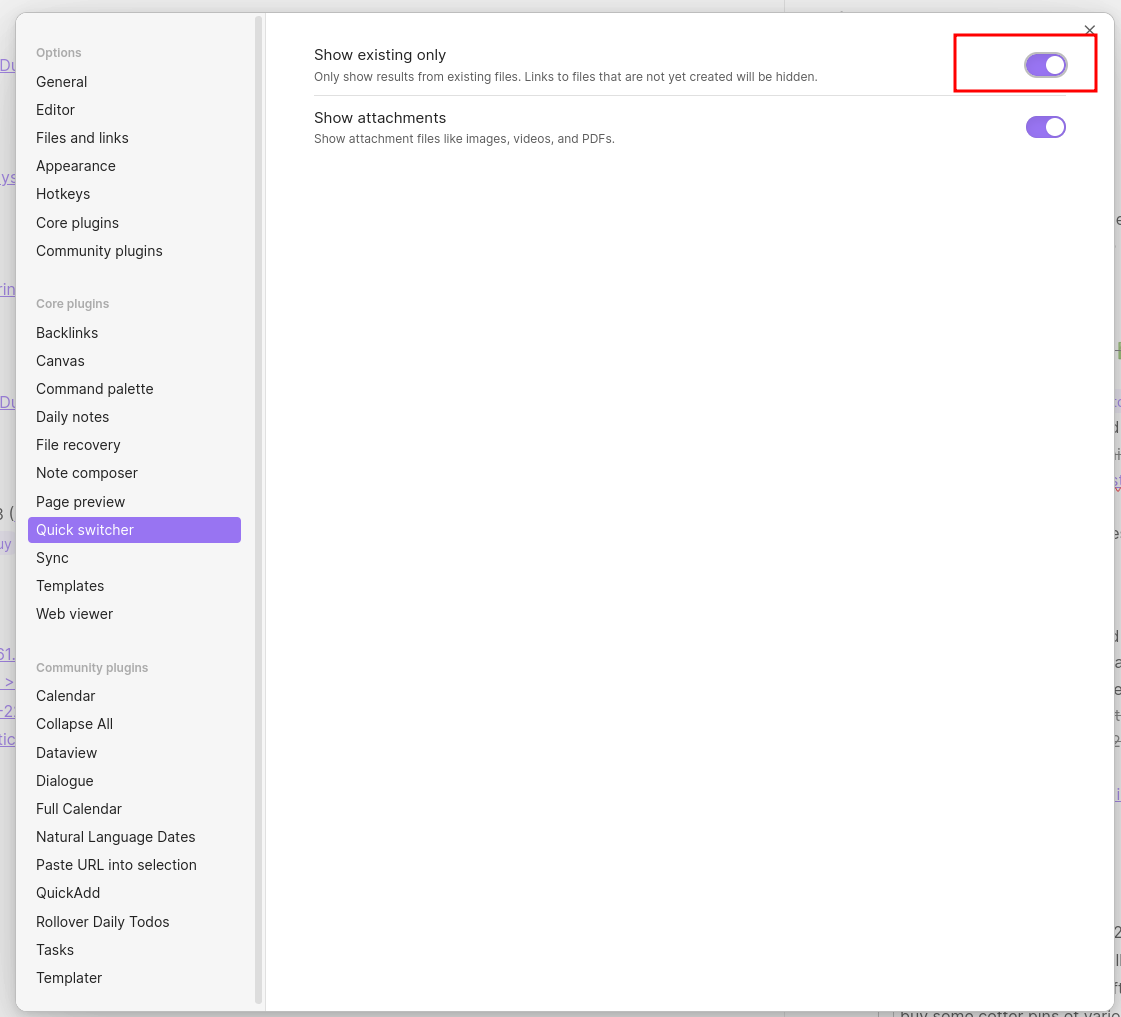Open File recovery settings
Image resolution: width=1121 pixels, height=1017 pixels.
coord(78,445)
